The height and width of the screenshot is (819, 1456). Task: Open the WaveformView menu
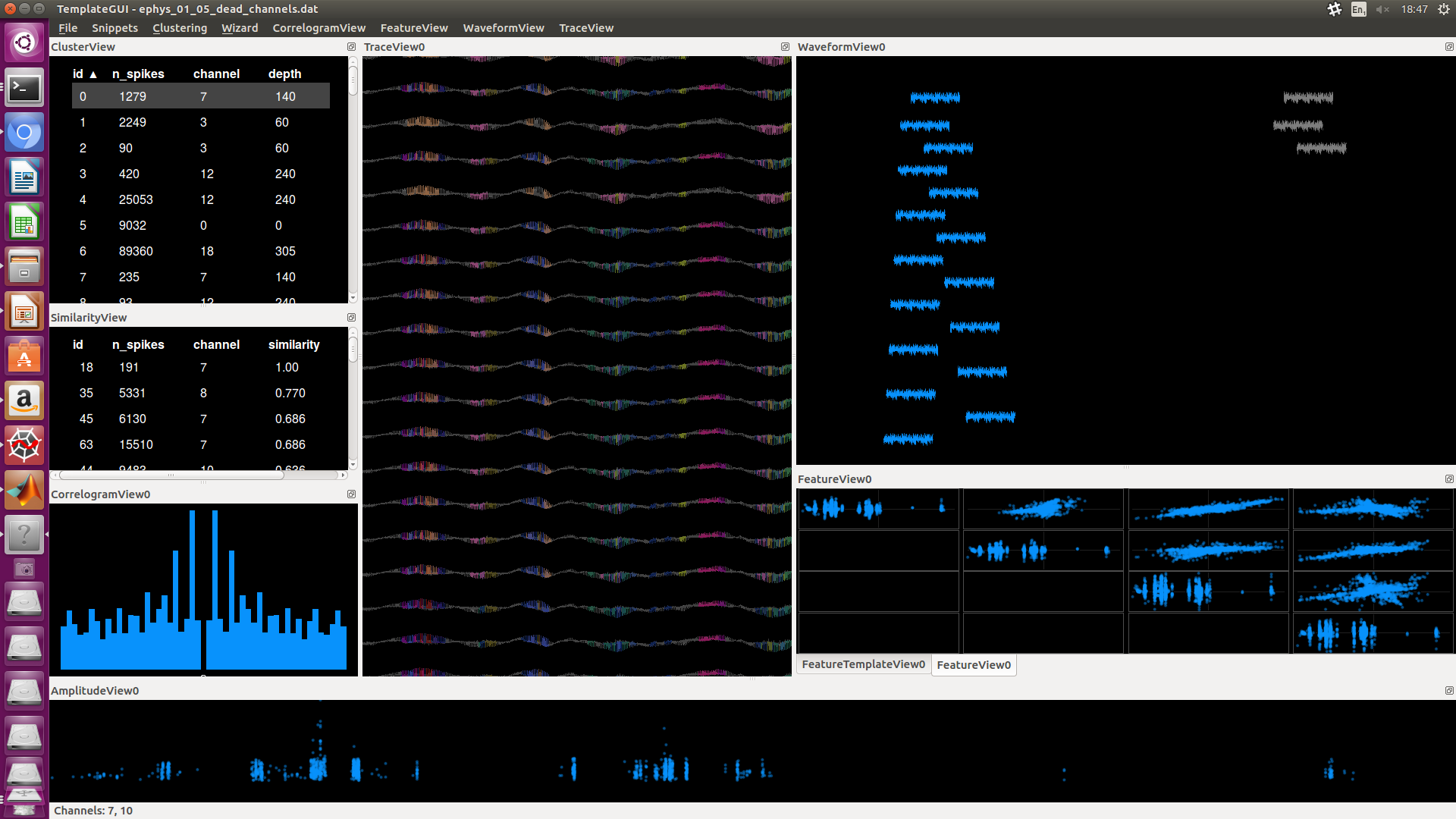[x=503, y=28]
